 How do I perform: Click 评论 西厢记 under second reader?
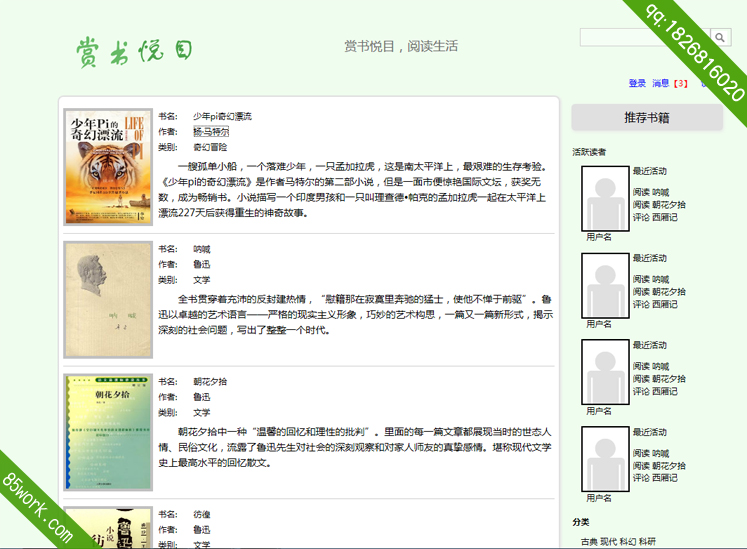655,305
